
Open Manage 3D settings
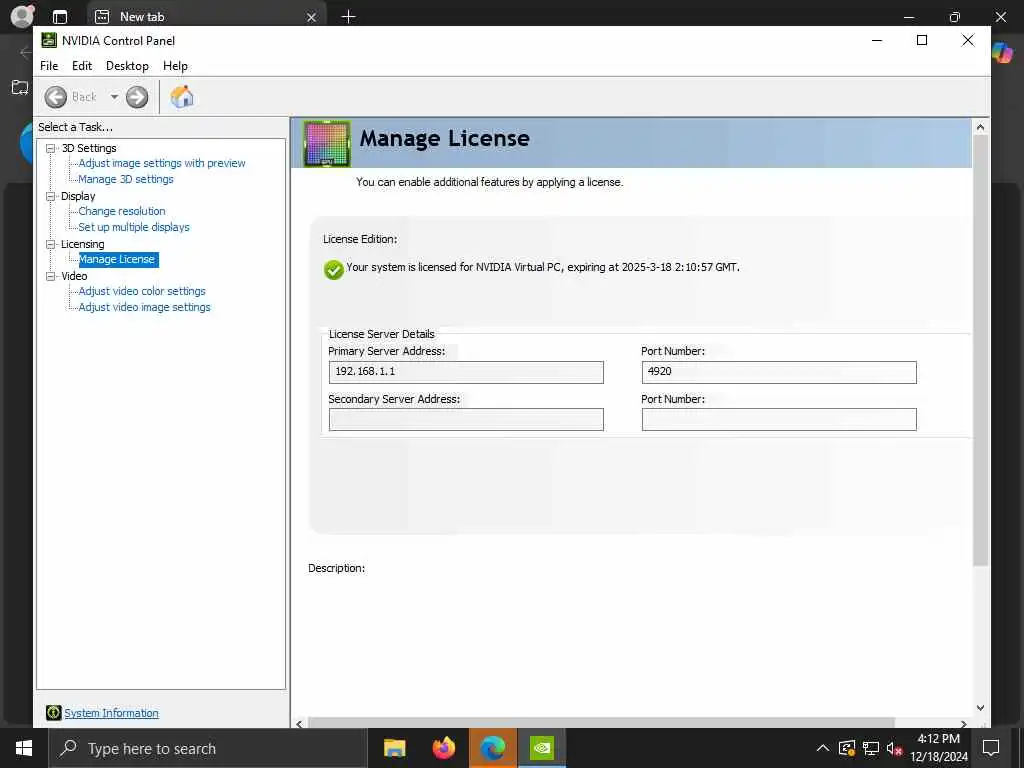click(x=126, y=179)
